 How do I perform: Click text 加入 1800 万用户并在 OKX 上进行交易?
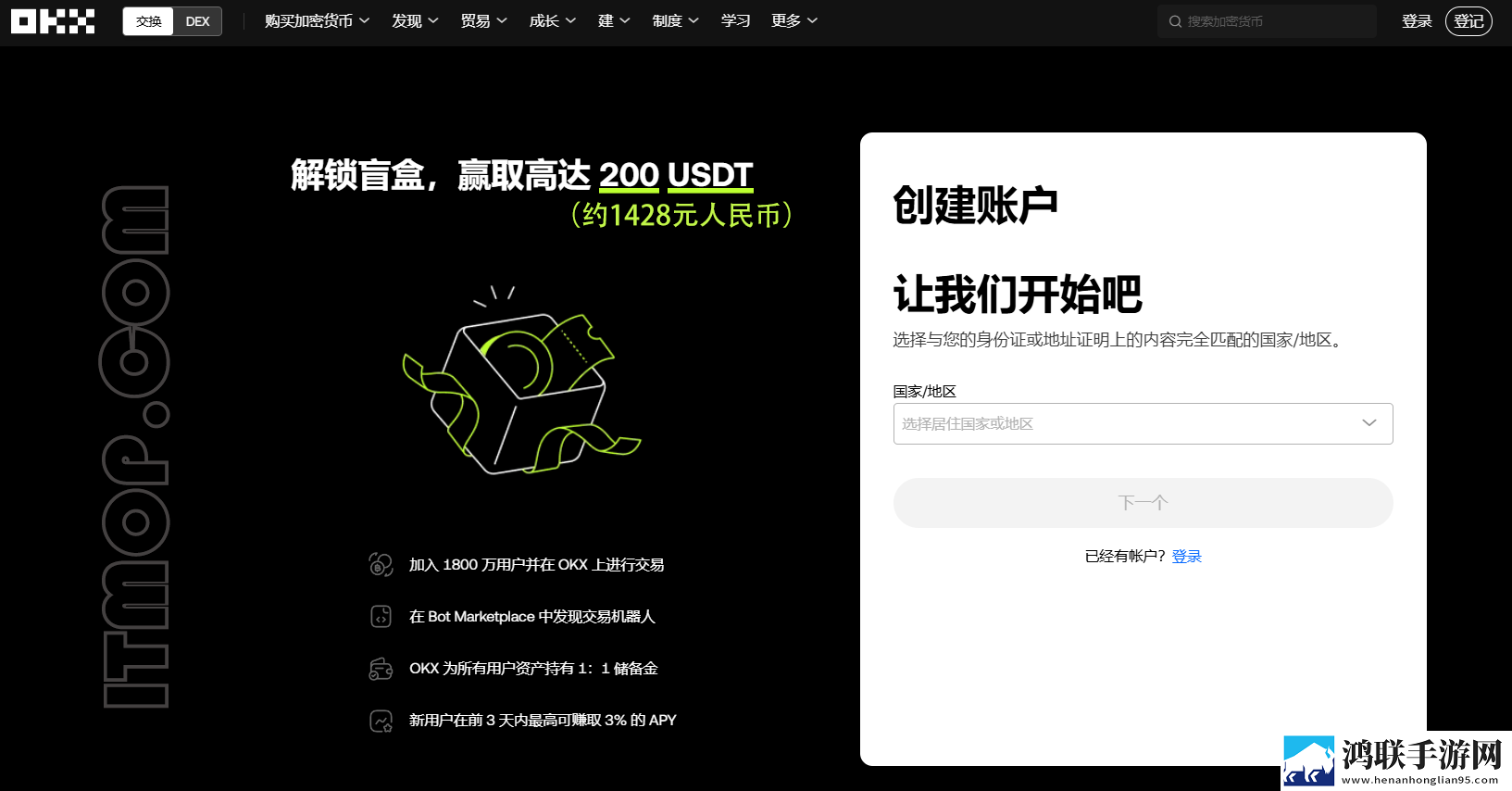click(x=536, y=565)
